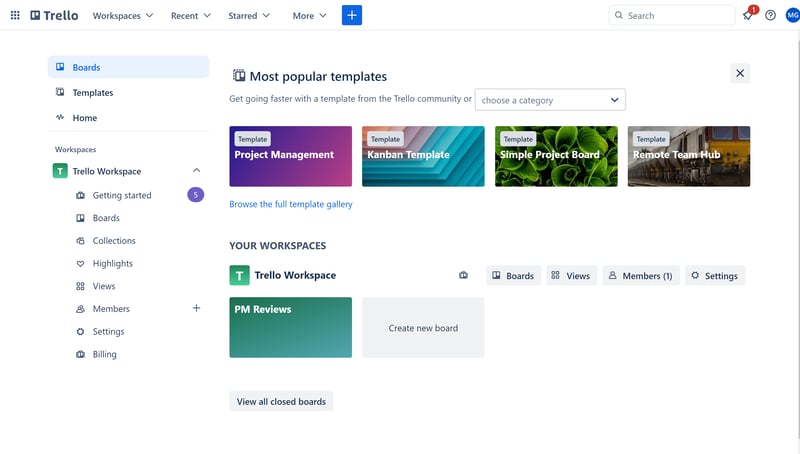Open Collections in workspace sidebar
Viewport: 800px width, 454px height.
[x=114, y=240]
